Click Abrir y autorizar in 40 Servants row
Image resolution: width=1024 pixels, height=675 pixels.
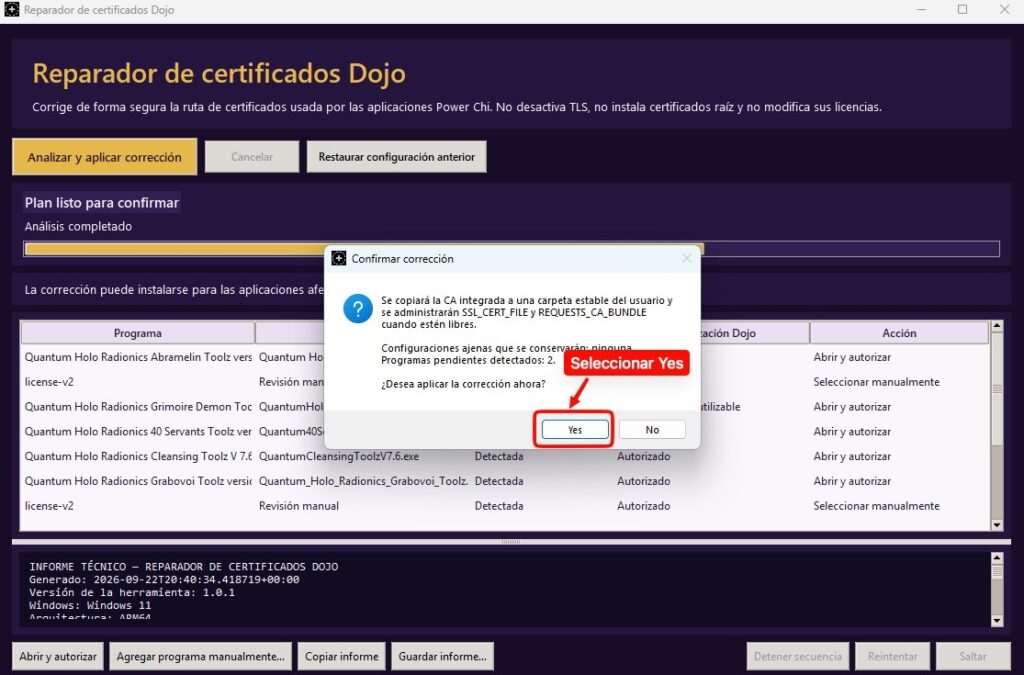(852, 432)
